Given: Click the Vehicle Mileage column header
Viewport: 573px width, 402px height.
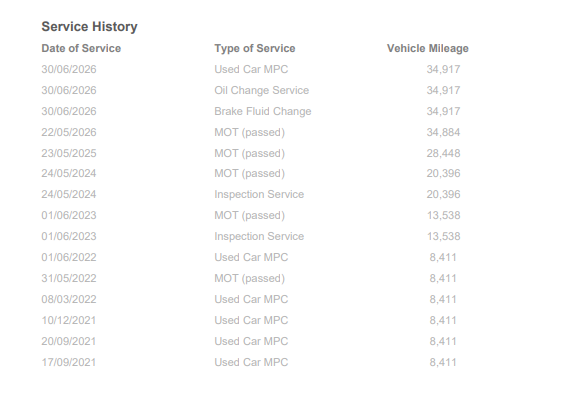Looking at the screenshot, I should point(428,48).
